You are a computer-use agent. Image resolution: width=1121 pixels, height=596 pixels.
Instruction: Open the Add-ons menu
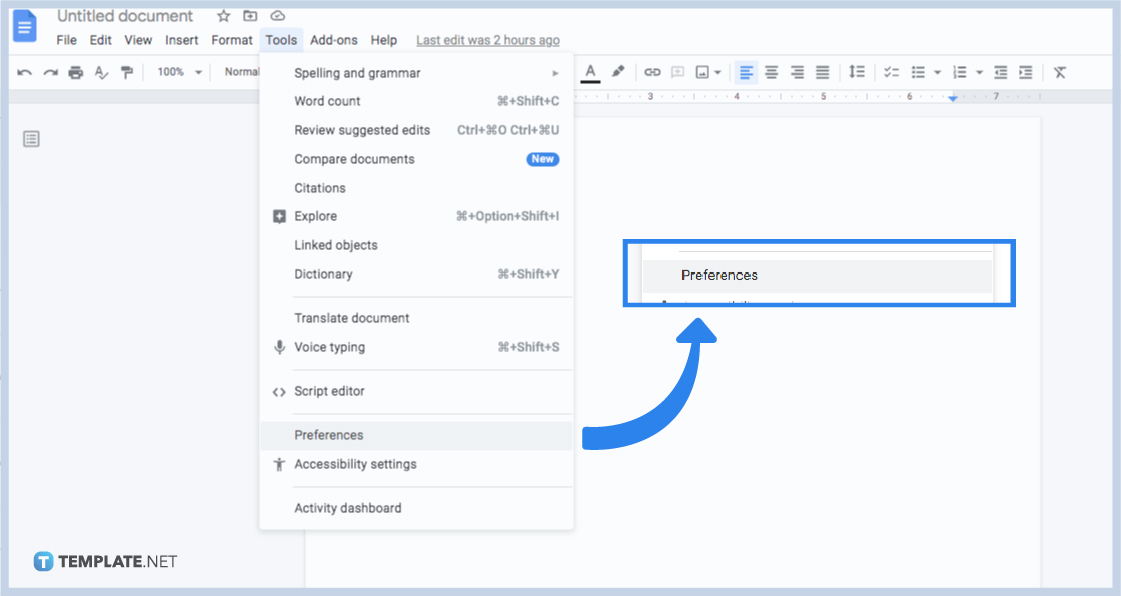pos(333,40)
